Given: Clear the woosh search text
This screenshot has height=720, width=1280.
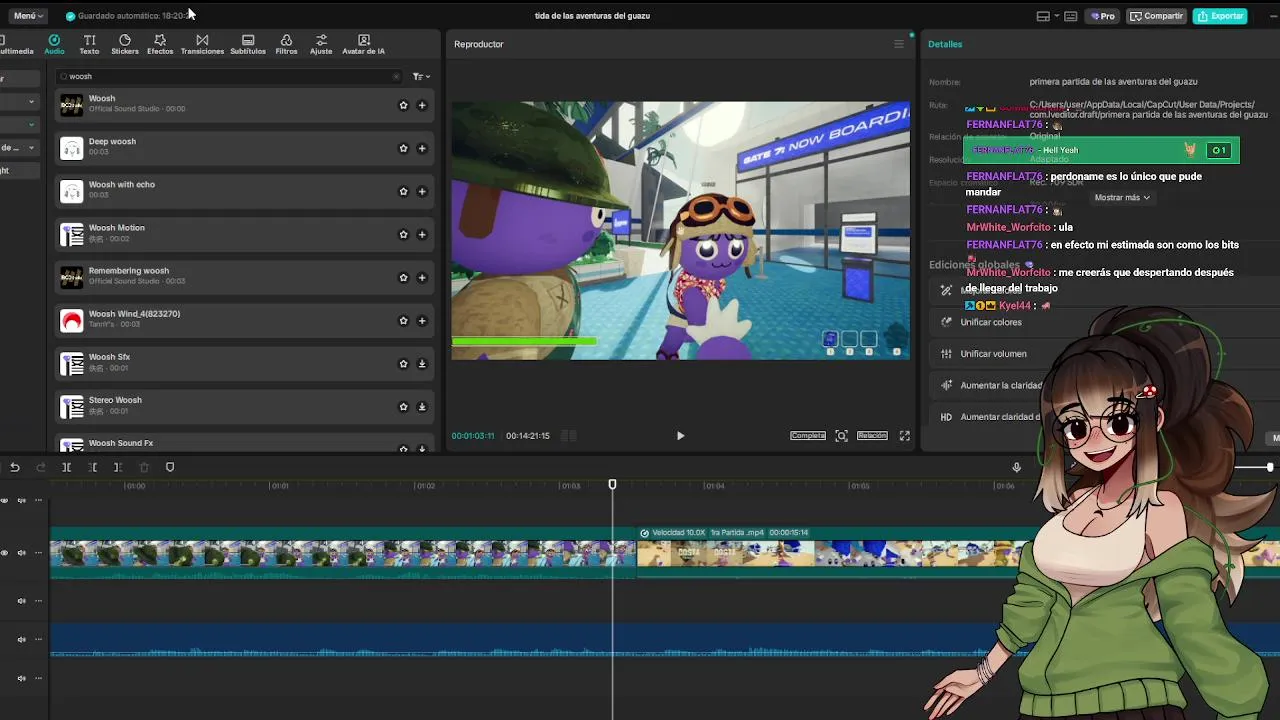Looking at the screenshot, I should [396, 76].
